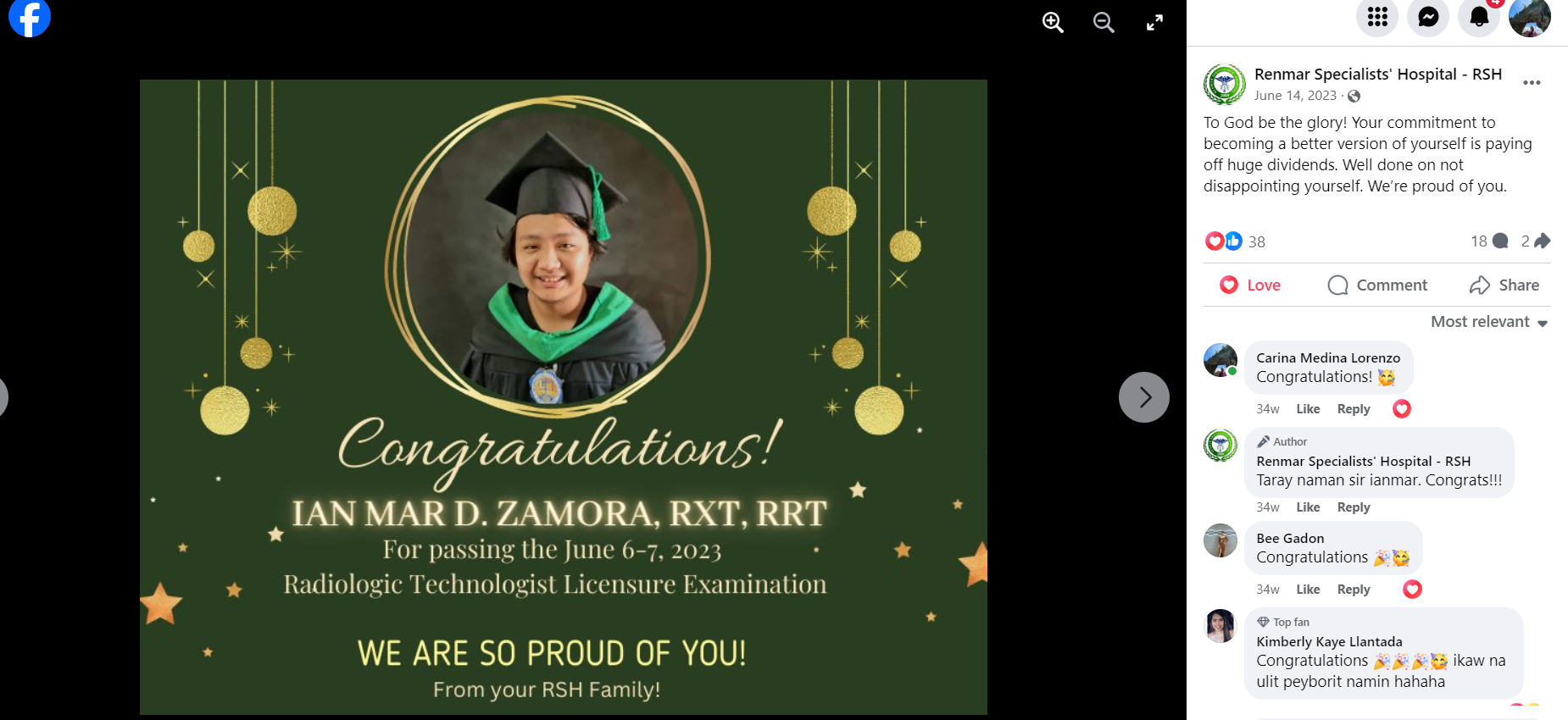The height and width of the screenshot is (720, 1568).
Task: Expand Most relevant comment sorting
Action: (1489, 322)
